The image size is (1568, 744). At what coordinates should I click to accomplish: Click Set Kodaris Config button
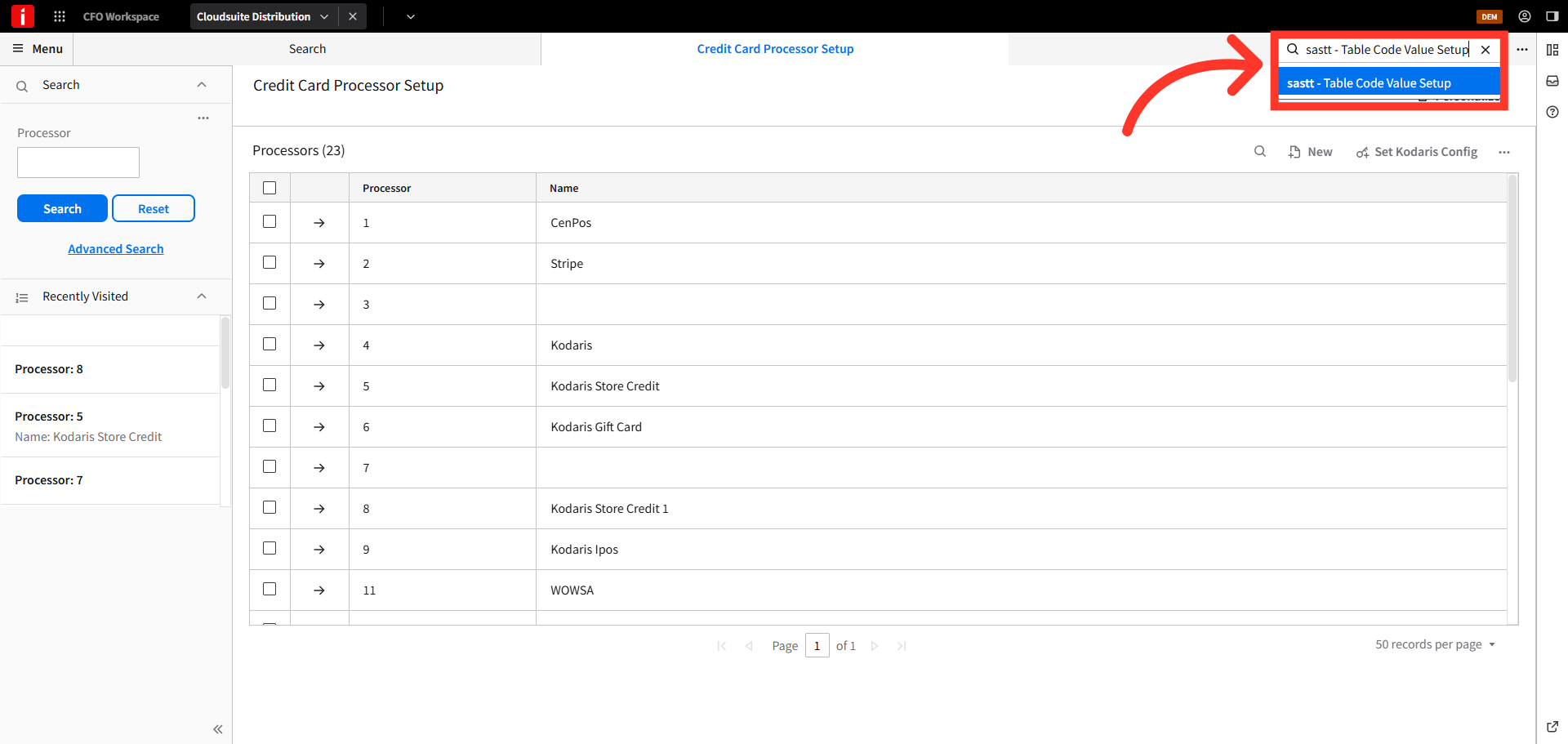point(1417,152)
